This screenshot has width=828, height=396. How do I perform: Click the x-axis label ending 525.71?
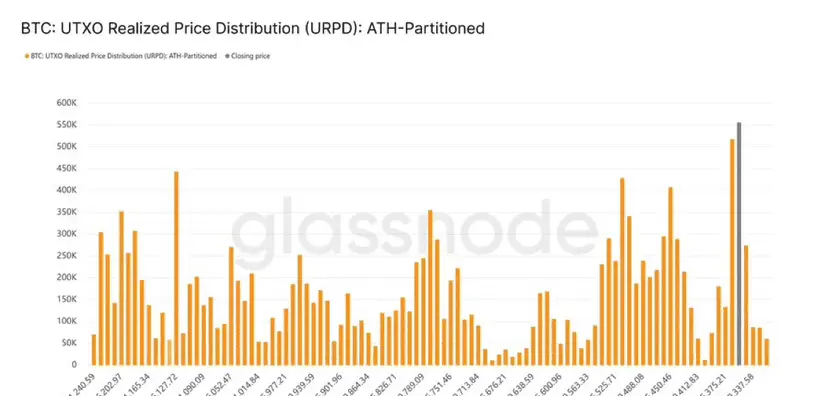(602, 385)
